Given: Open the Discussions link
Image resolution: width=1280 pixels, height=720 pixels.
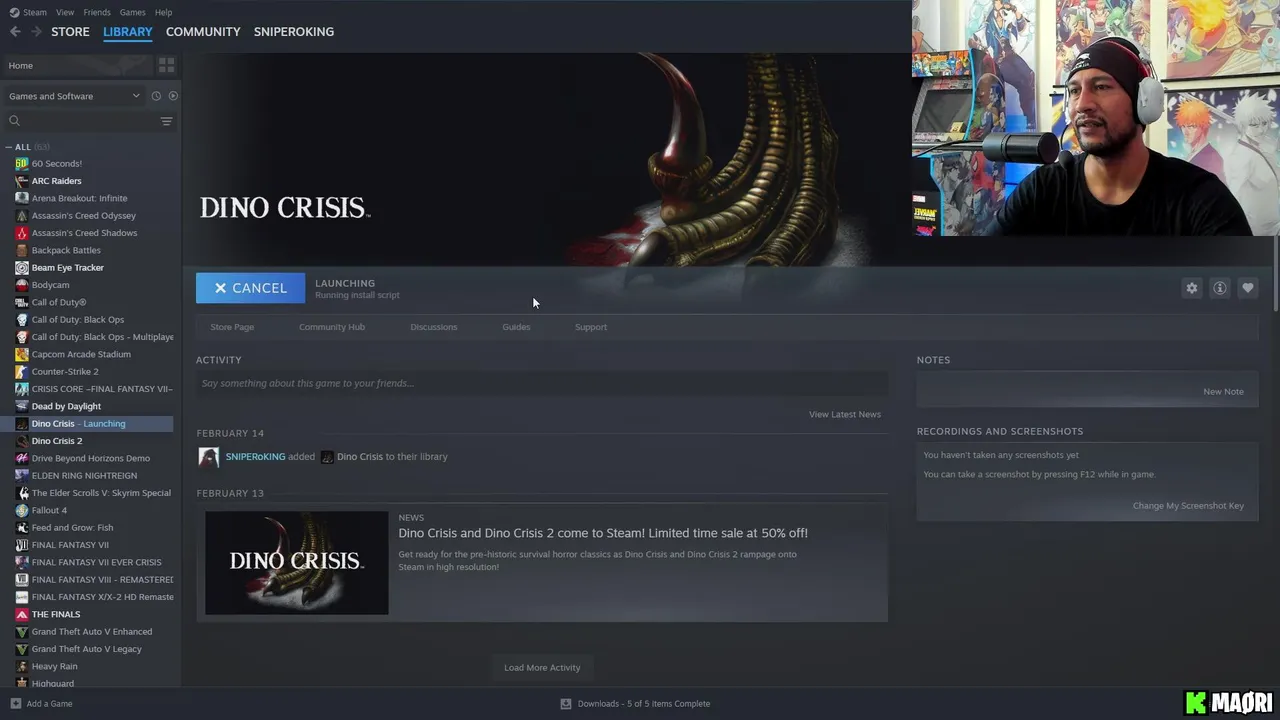Looking at the screenshot, I should [x=433, y=327].
